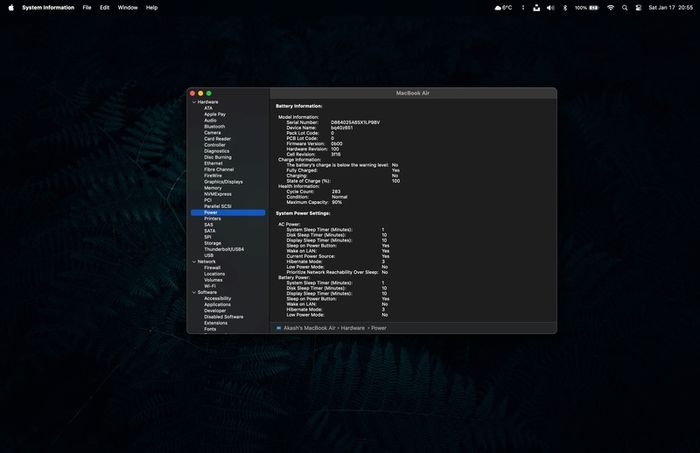Screen dimensions: 700x453
Task: Select Storage in the sidebar
Action: [212, 243]
